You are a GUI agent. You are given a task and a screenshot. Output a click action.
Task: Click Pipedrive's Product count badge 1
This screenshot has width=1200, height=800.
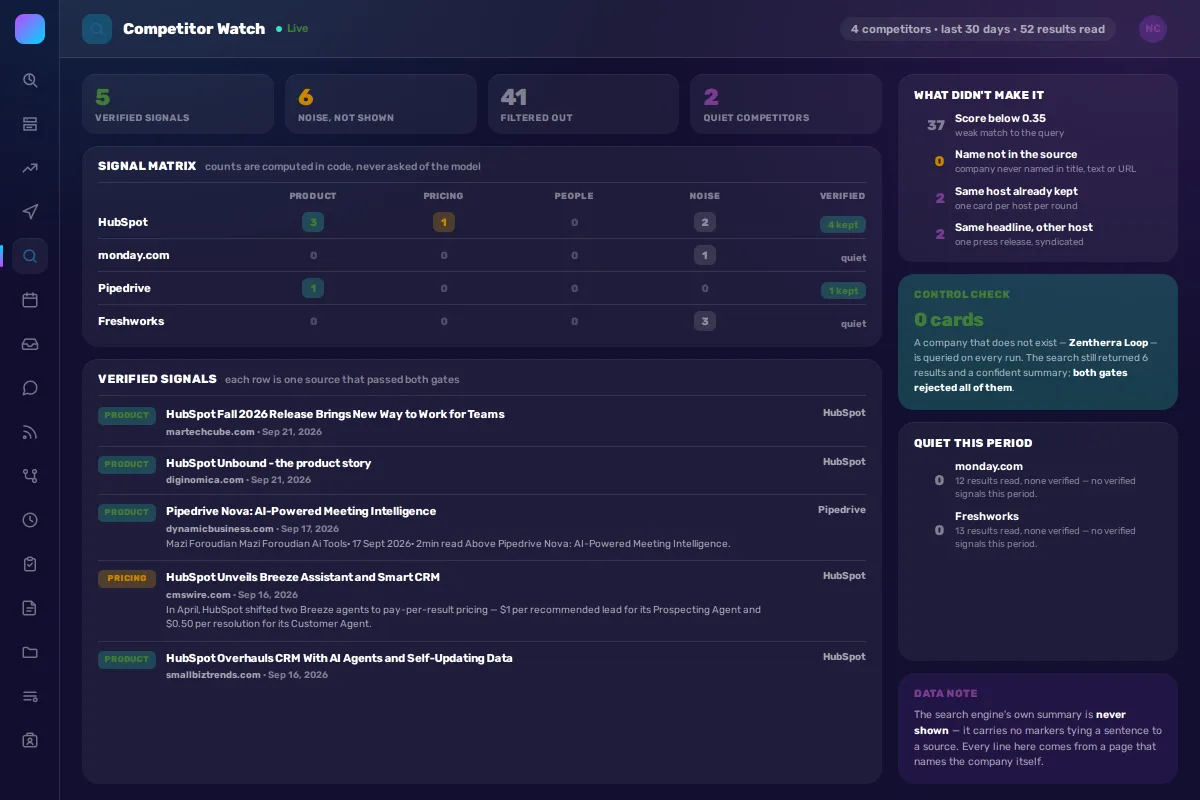pos(313,288)
